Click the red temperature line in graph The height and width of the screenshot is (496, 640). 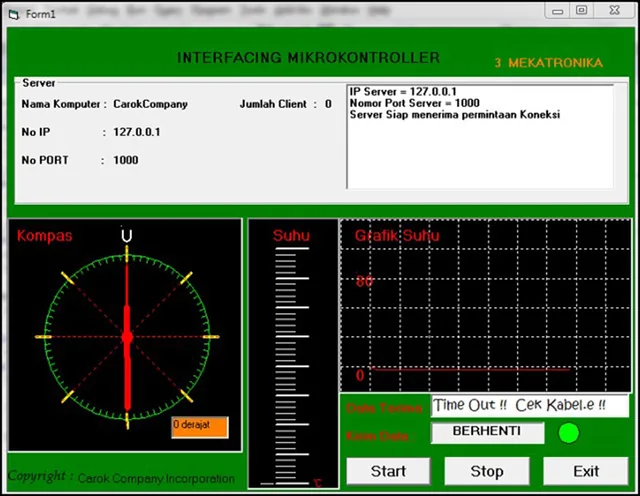[471, 369]
